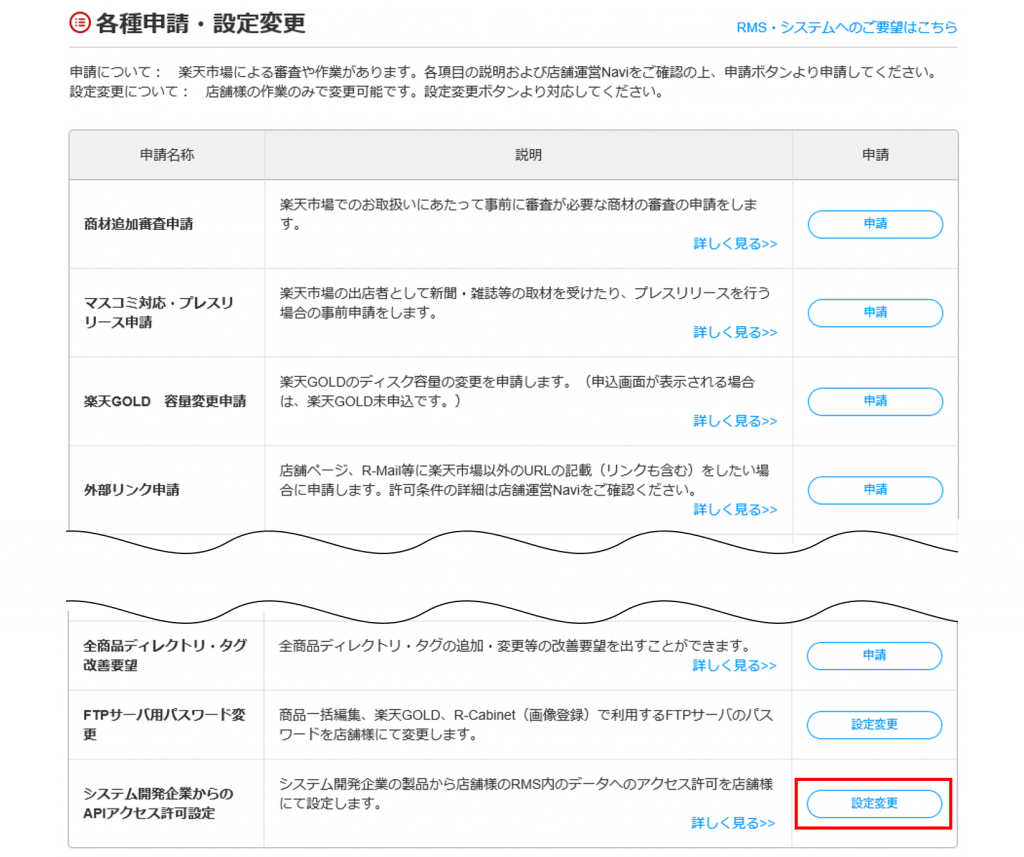The width and height of the screenshot is (1024, 857).
Task: Click 申請 button for 楽天GOLD 容量変更申請
Action: point(875,401)
